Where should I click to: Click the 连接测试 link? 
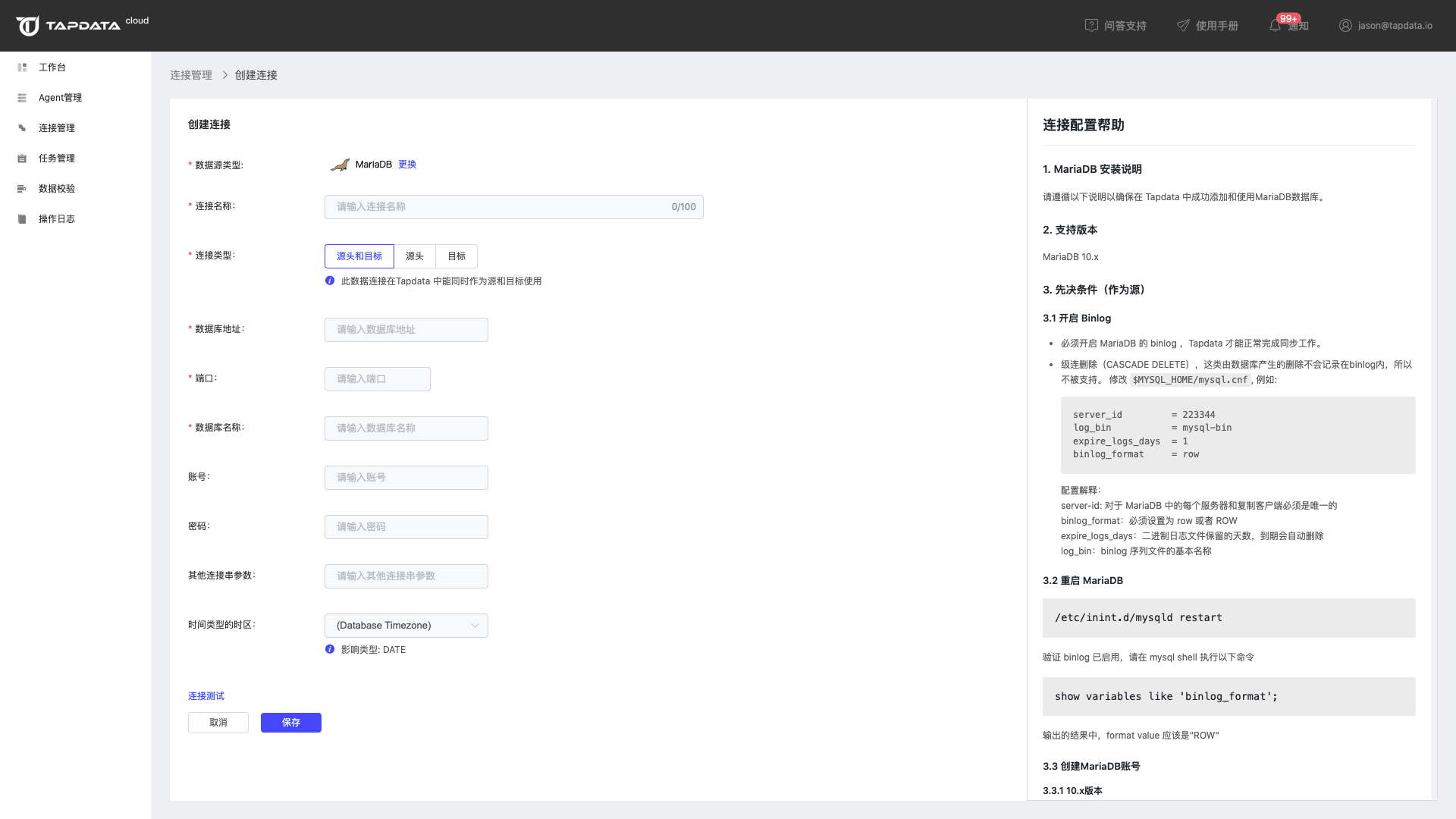tap(206, 696)
